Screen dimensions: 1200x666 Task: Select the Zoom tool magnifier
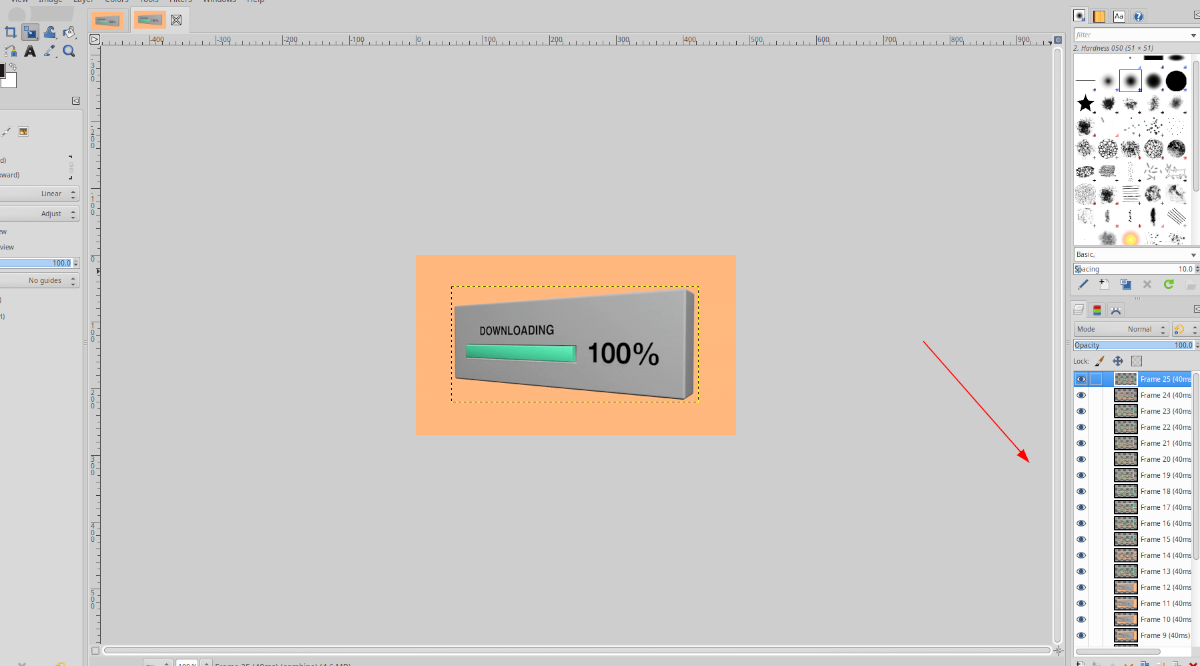pos(69,50)
